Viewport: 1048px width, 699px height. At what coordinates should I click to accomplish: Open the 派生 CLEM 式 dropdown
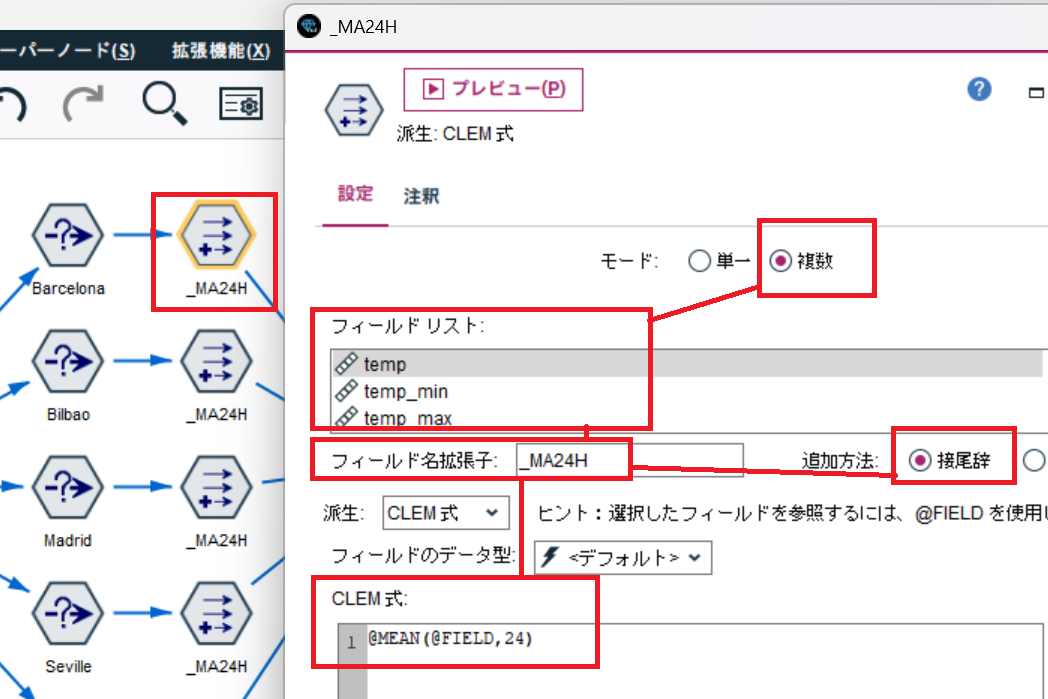click(x=446, y=513)
